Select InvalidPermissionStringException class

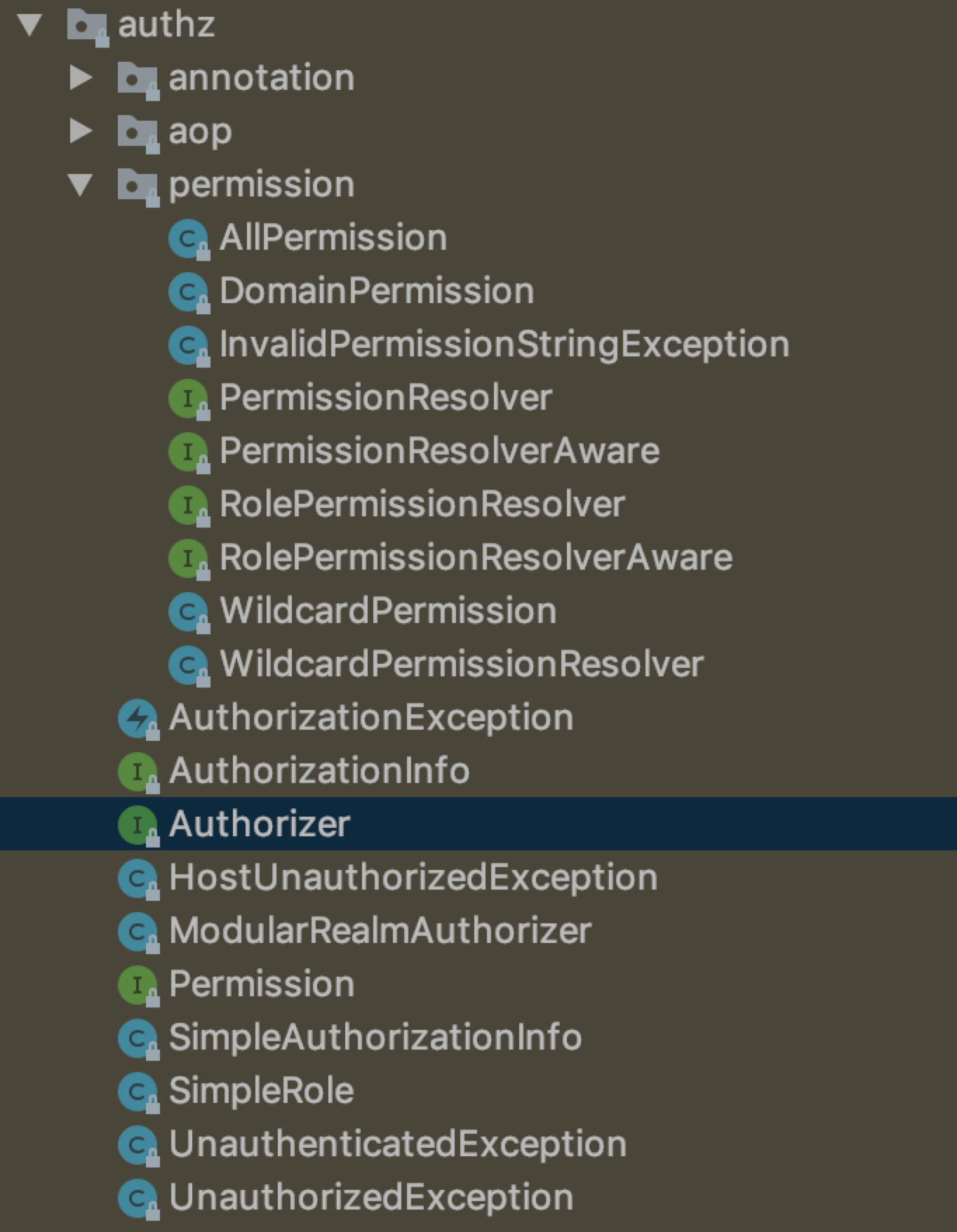(x=504, y=345)
